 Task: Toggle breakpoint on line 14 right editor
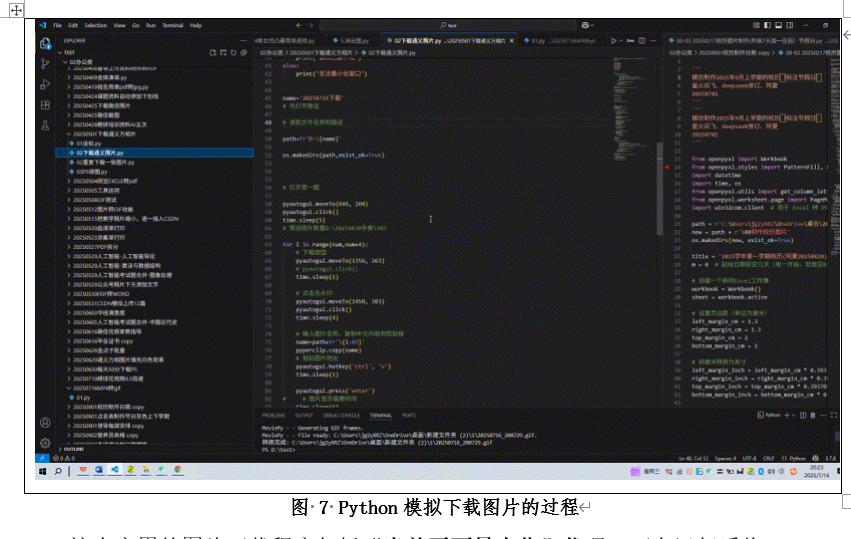[x=667, y=167]
